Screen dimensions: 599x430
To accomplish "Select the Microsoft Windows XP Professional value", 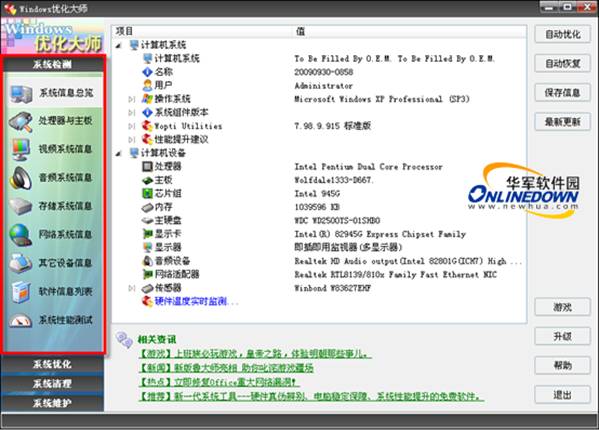I will pyautogui.click(x=381, y=99).
